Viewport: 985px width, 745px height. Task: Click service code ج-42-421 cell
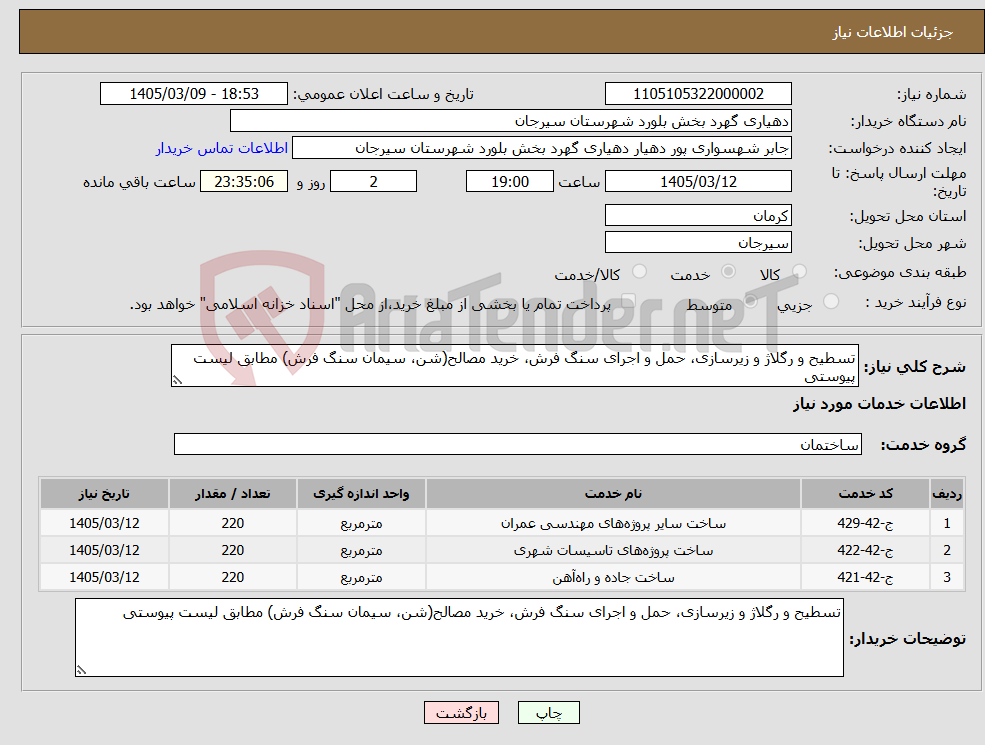(x=865, y=577)
